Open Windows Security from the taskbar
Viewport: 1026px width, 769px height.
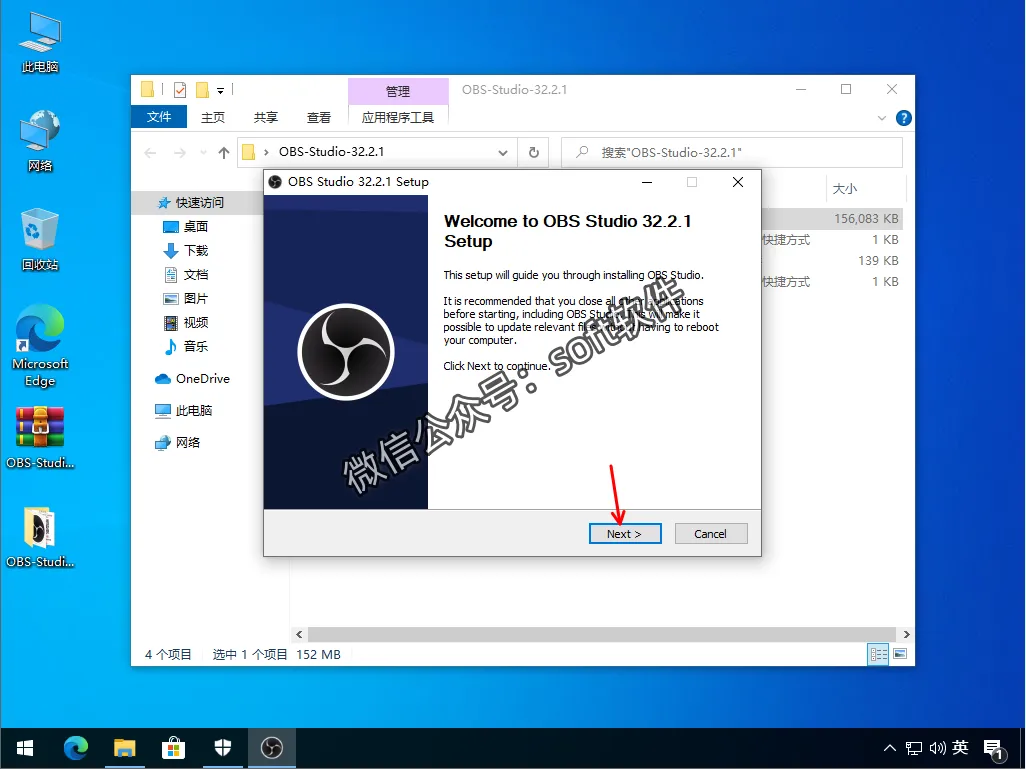pos(222,748)
